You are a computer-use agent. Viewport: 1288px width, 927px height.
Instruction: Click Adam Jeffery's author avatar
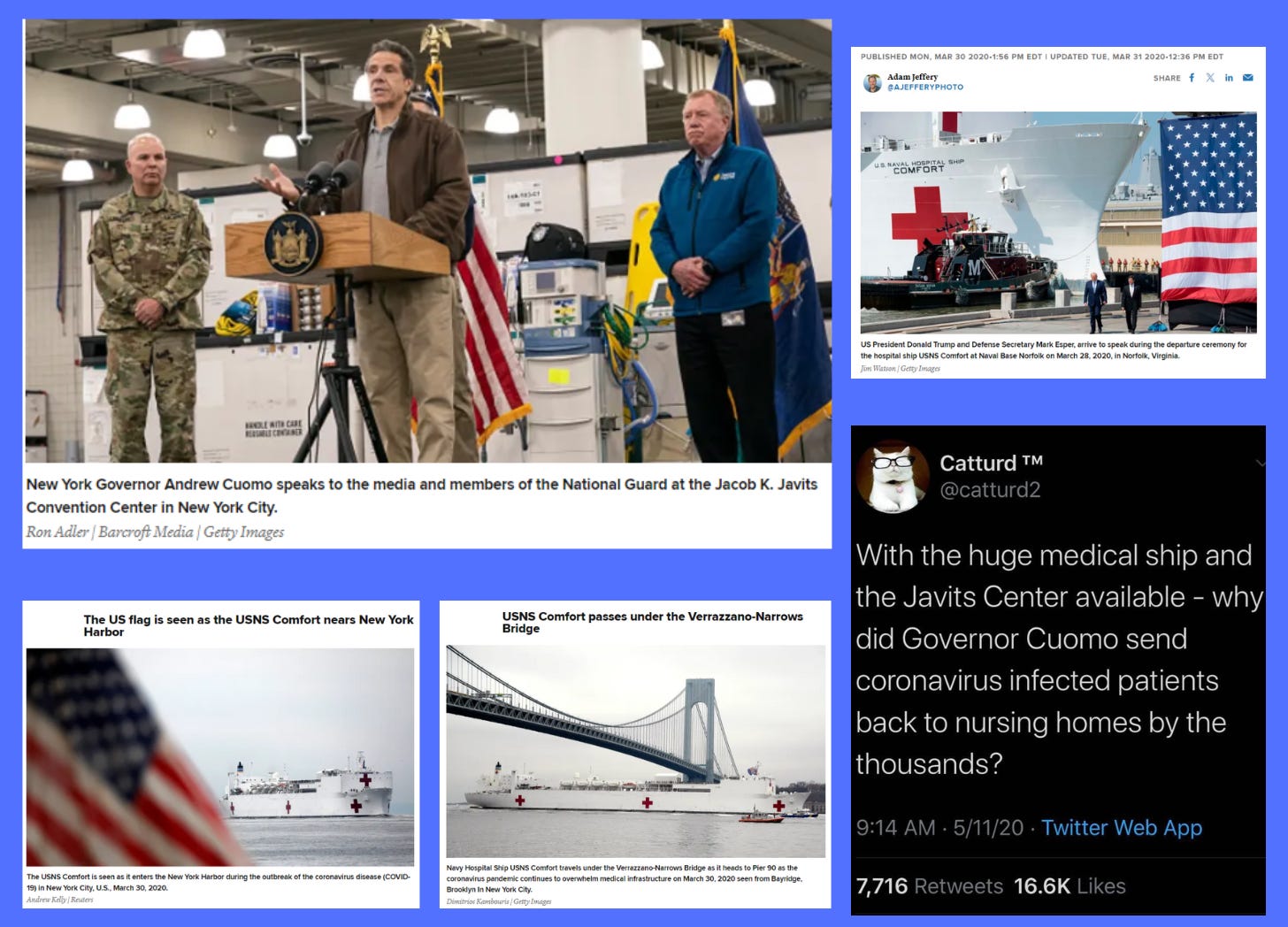tap(872, 82)
